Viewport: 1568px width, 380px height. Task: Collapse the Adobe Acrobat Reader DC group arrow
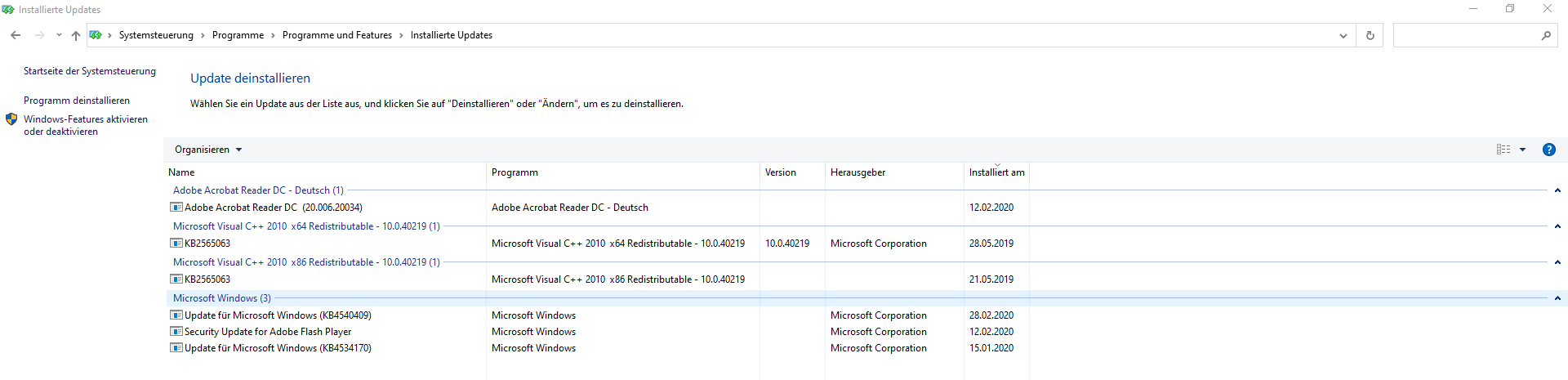pos(1557,190)
